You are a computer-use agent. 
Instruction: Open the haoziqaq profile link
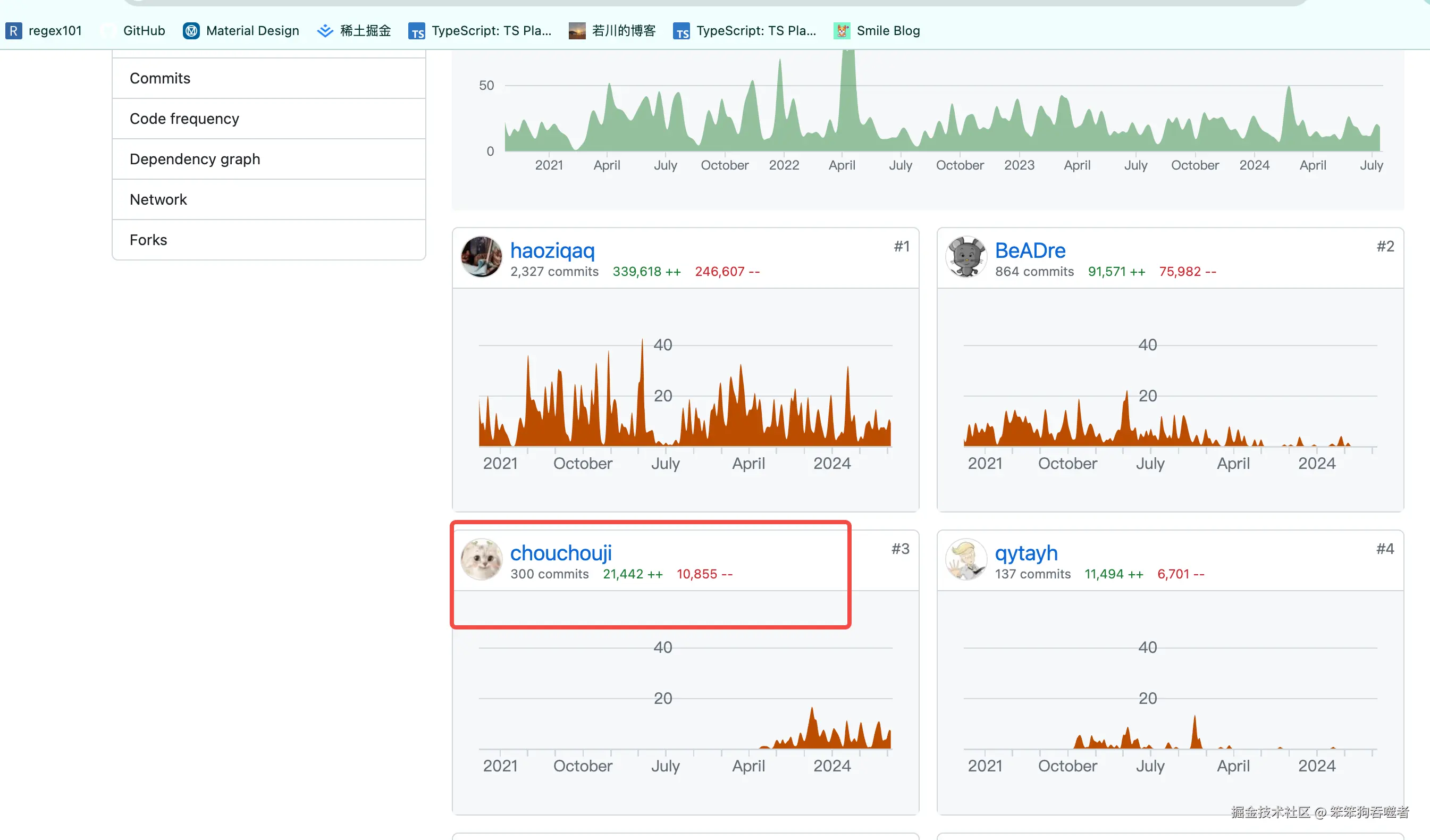point(552,250)
